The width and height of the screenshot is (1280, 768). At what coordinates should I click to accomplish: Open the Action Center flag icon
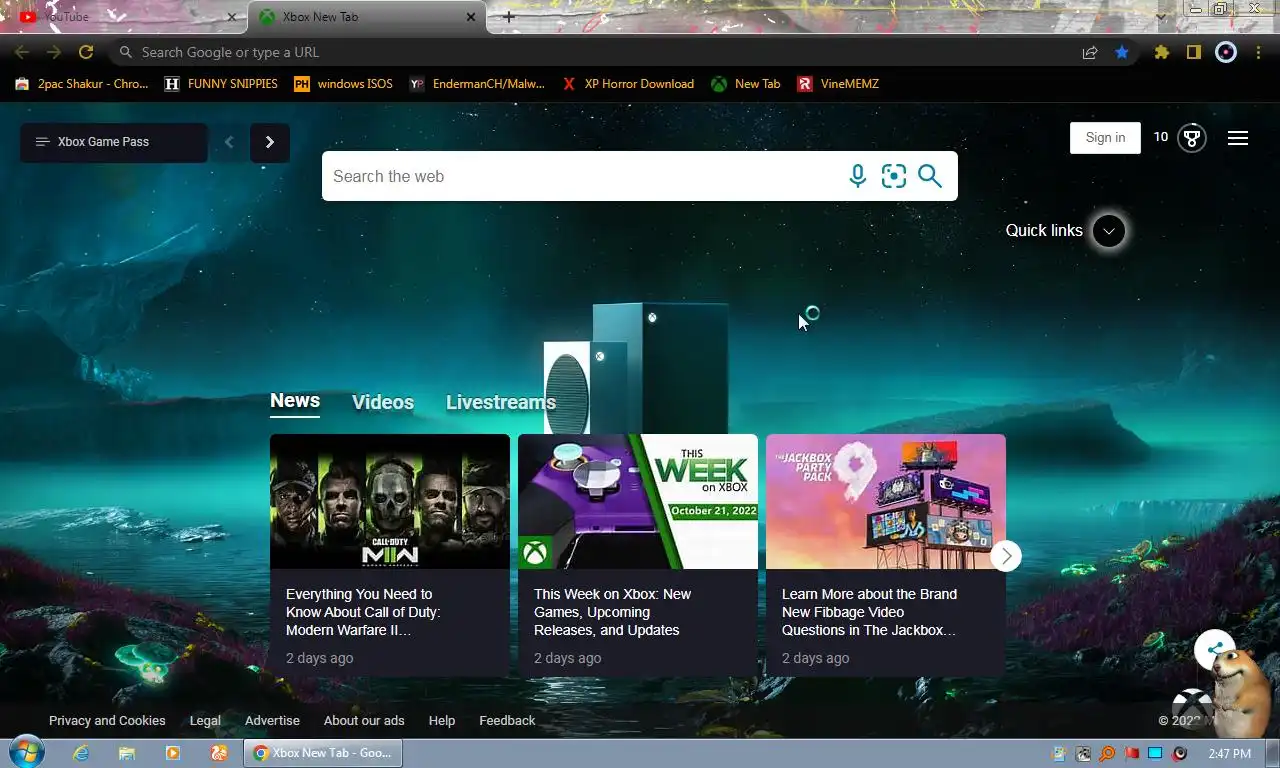pos(1131,753)
